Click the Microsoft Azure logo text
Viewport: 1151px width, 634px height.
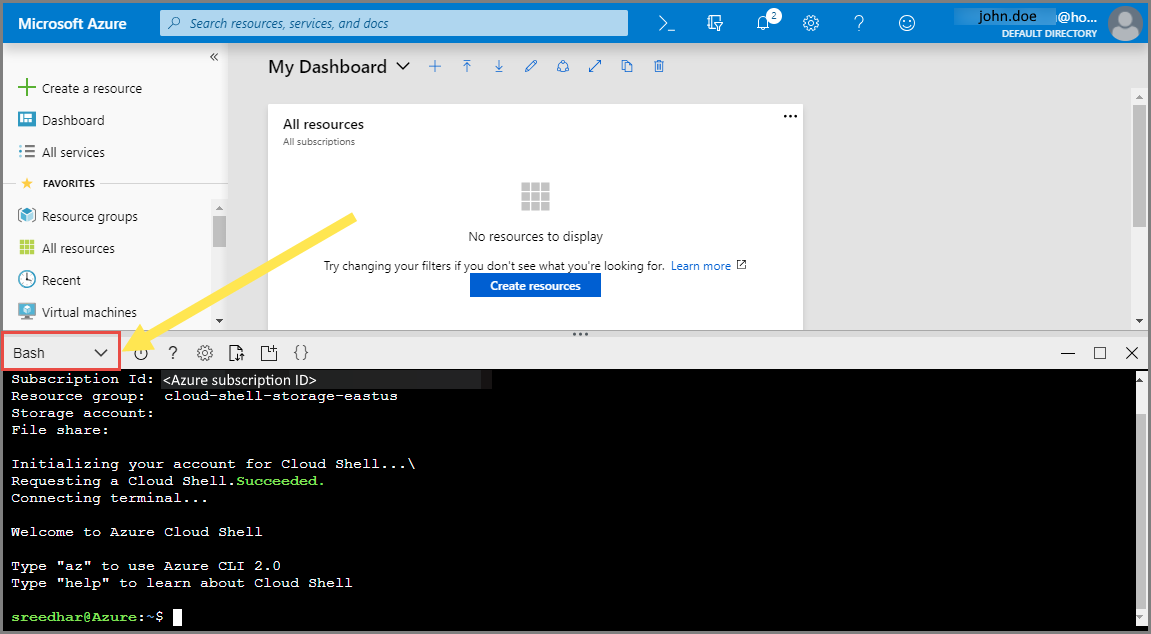pos(72,23)
